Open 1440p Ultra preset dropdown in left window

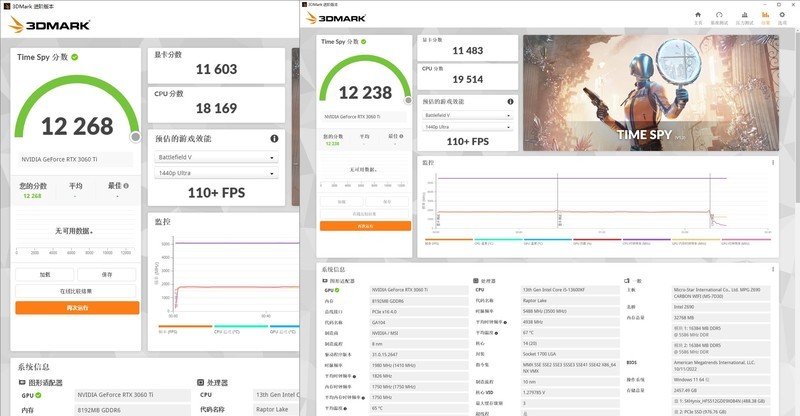(216, 173)
